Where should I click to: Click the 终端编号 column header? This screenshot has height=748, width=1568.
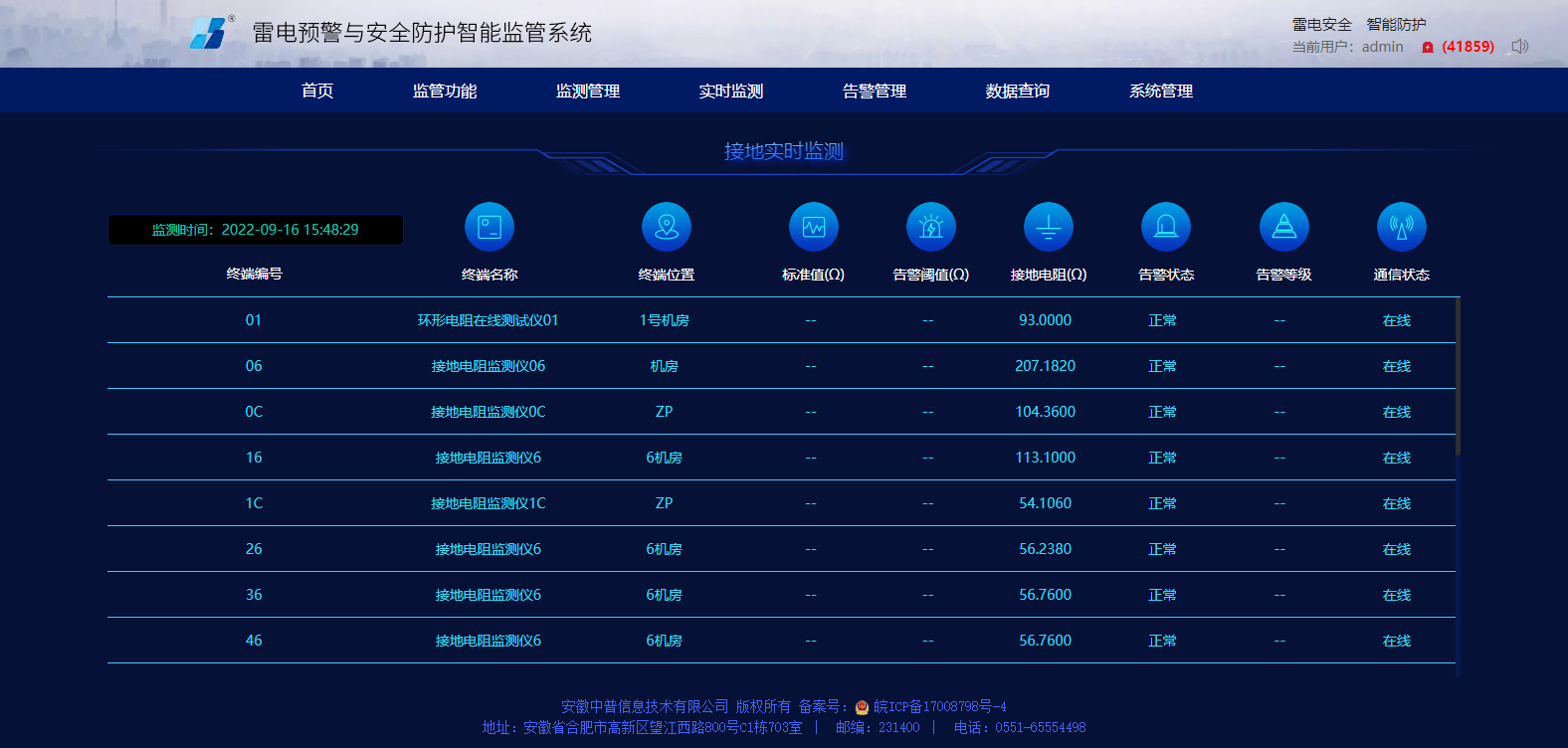point(255,274)
